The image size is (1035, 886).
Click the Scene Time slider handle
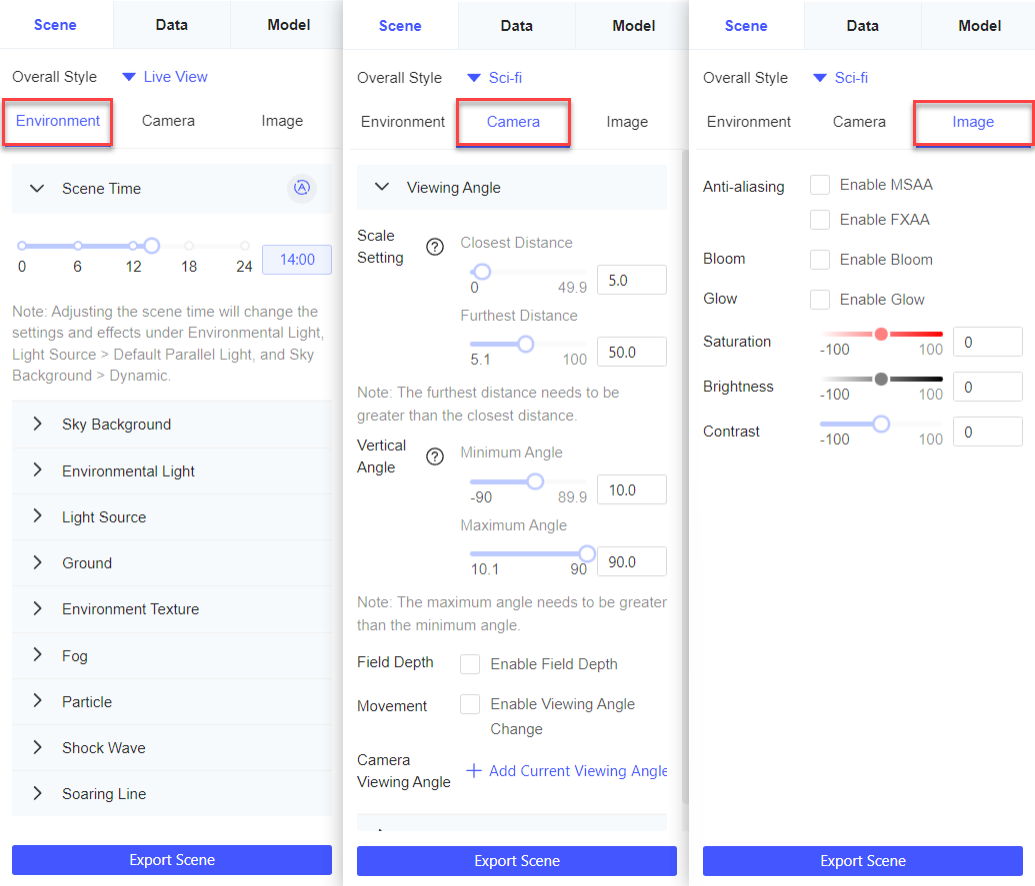pyautogui.click(x=152, y=246)
